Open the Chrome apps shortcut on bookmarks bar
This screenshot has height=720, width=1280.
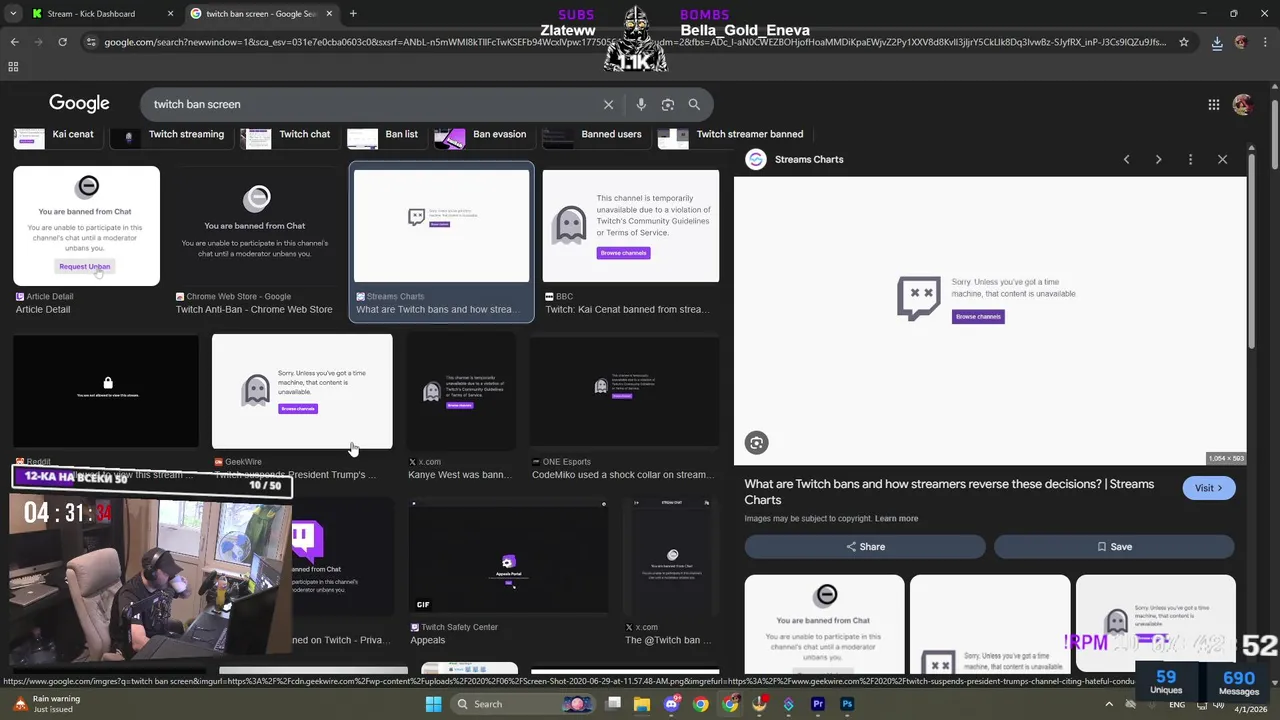[x=13, y=67]
